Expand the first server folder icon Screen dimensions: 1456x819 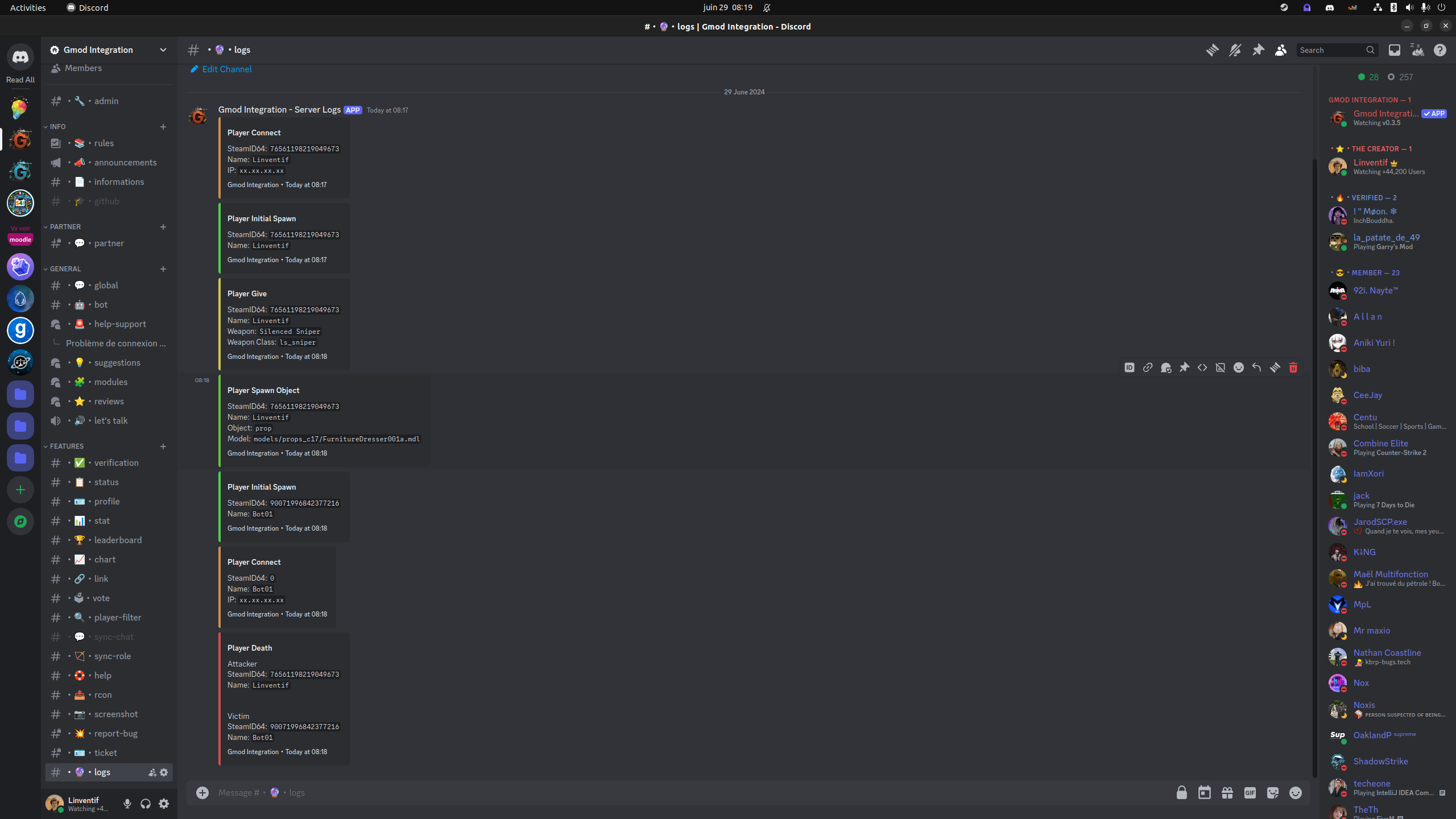click(20, 394)
